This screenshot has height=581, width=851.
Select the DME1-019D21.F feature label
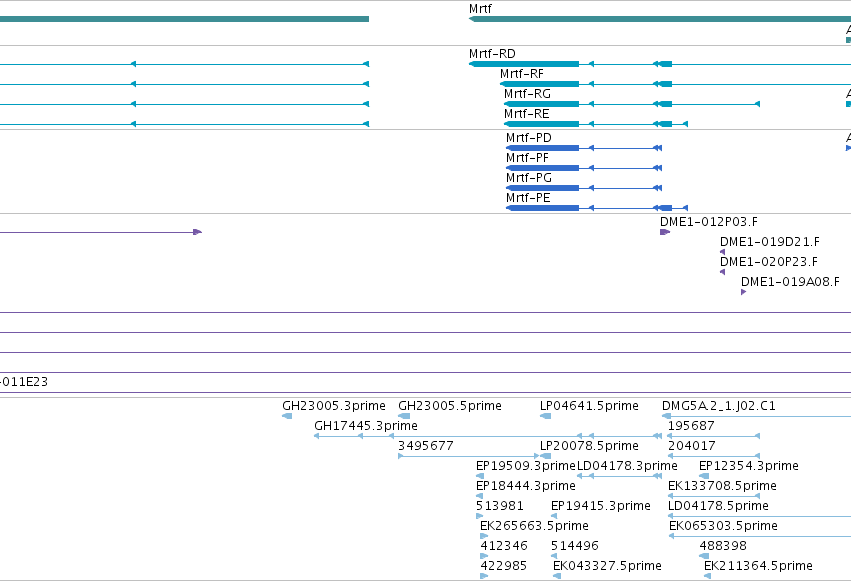[770, 242]
